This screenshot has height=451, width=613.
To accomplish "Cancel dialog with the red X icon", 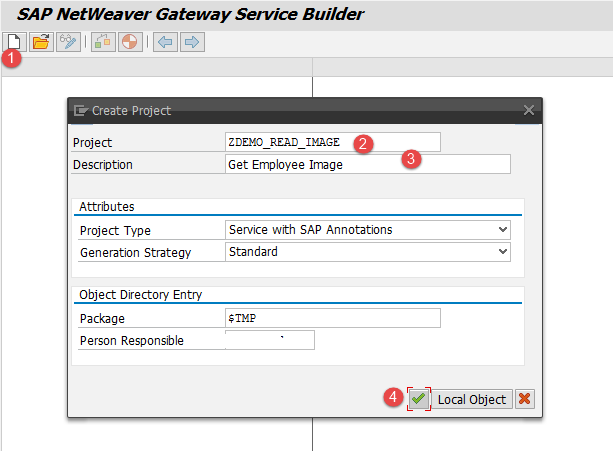I will [524, 399].
